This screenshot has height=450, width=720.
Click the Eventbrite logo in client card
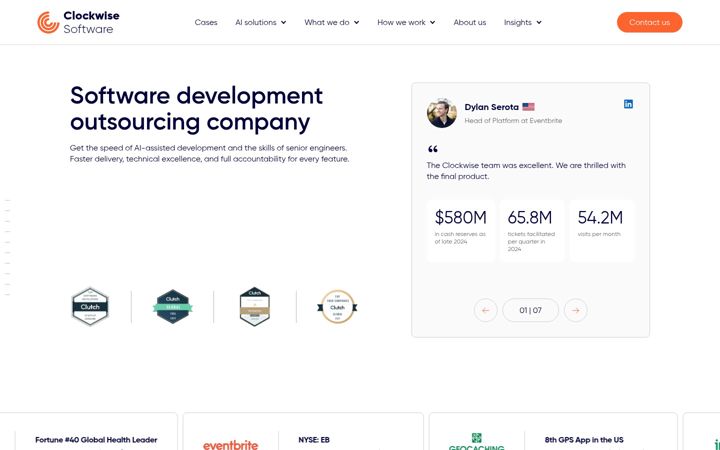pyautogui.click(x=231, y=444)
